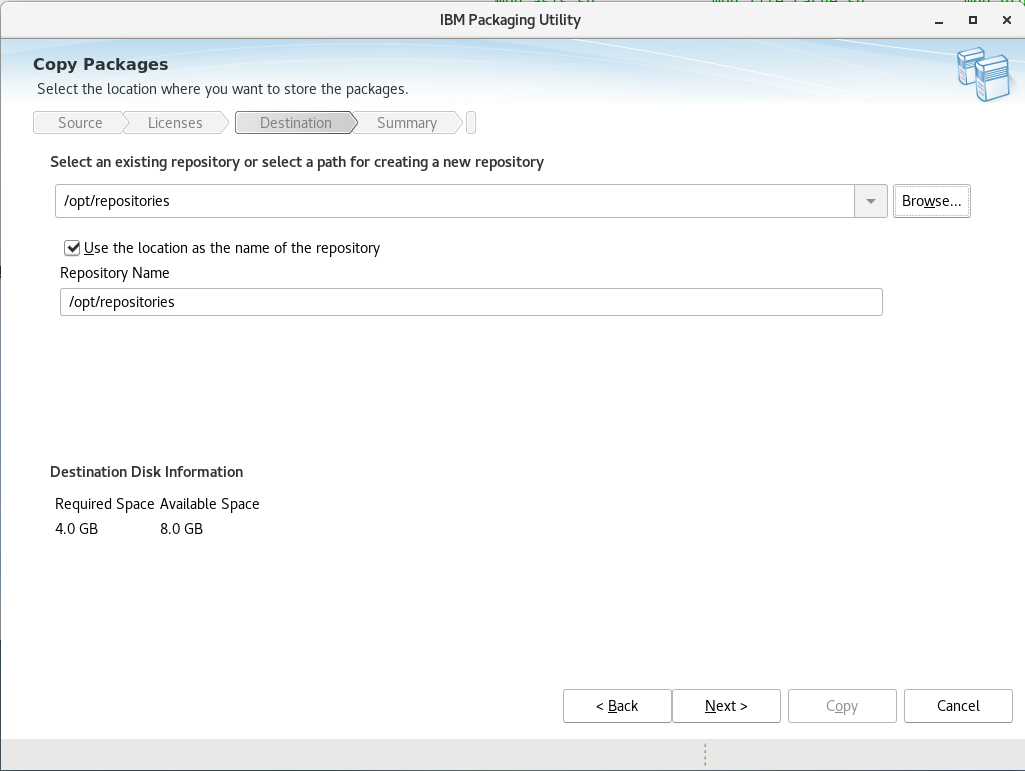Go to the Licenses wizard step
The width and height of the screenshot is (1025, 771).
(x=175, y=123)
